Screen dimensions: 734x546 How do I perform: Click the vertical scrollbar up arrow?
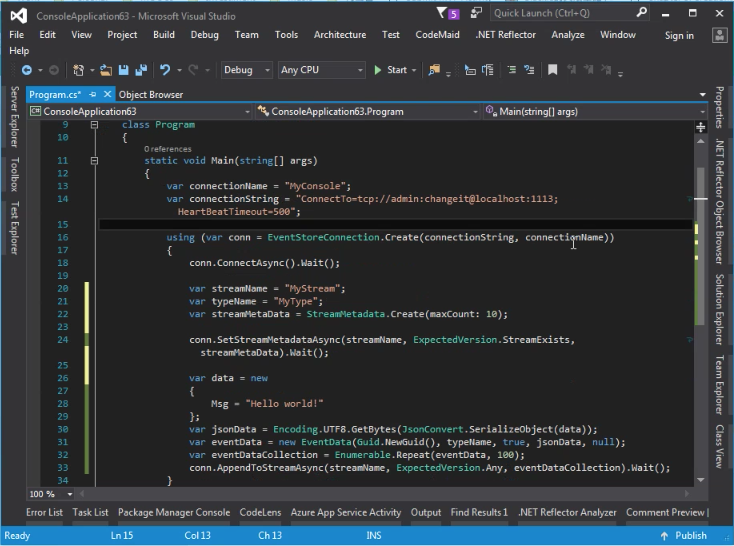click(x=701, y=141)
